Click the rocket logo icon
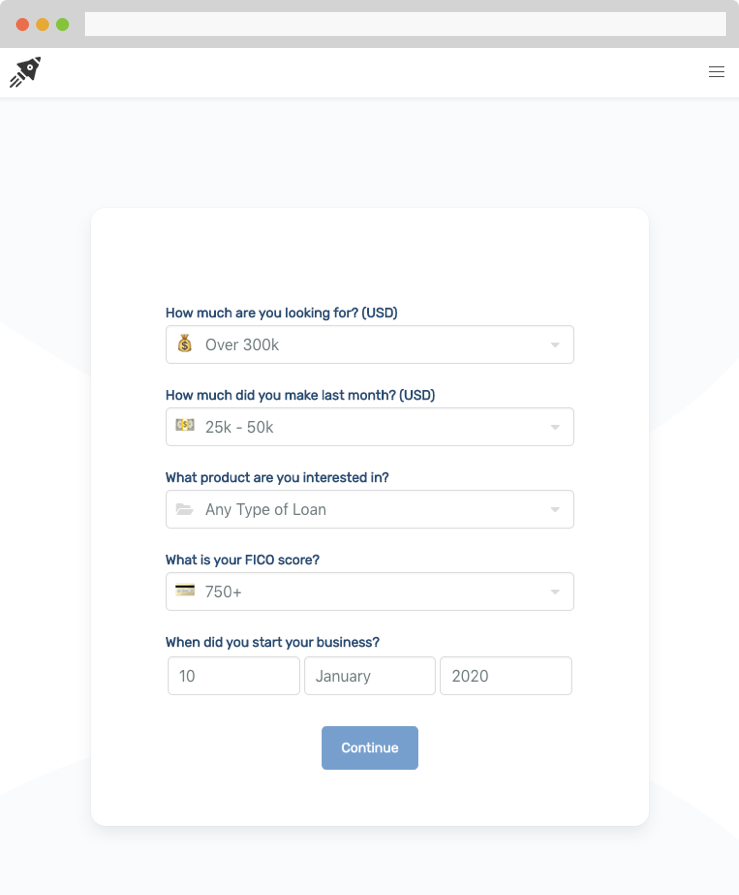Image resolution: width=739 pixels, height=895 pixels. click(25, 72)
